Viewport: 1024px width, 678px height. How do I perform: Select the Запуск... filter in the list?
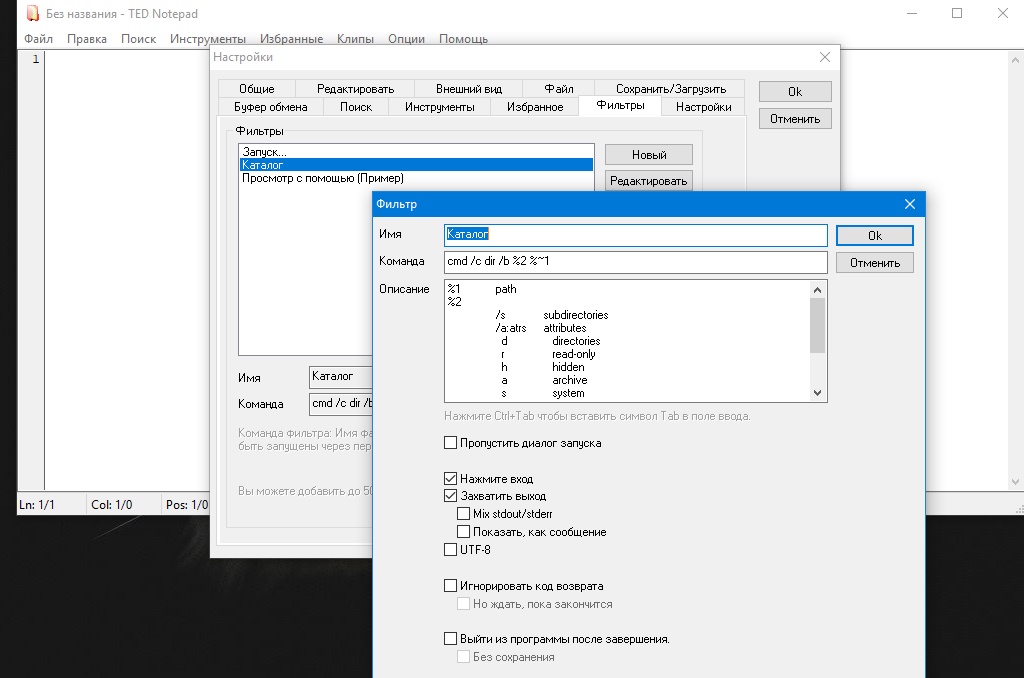[417, 152]
